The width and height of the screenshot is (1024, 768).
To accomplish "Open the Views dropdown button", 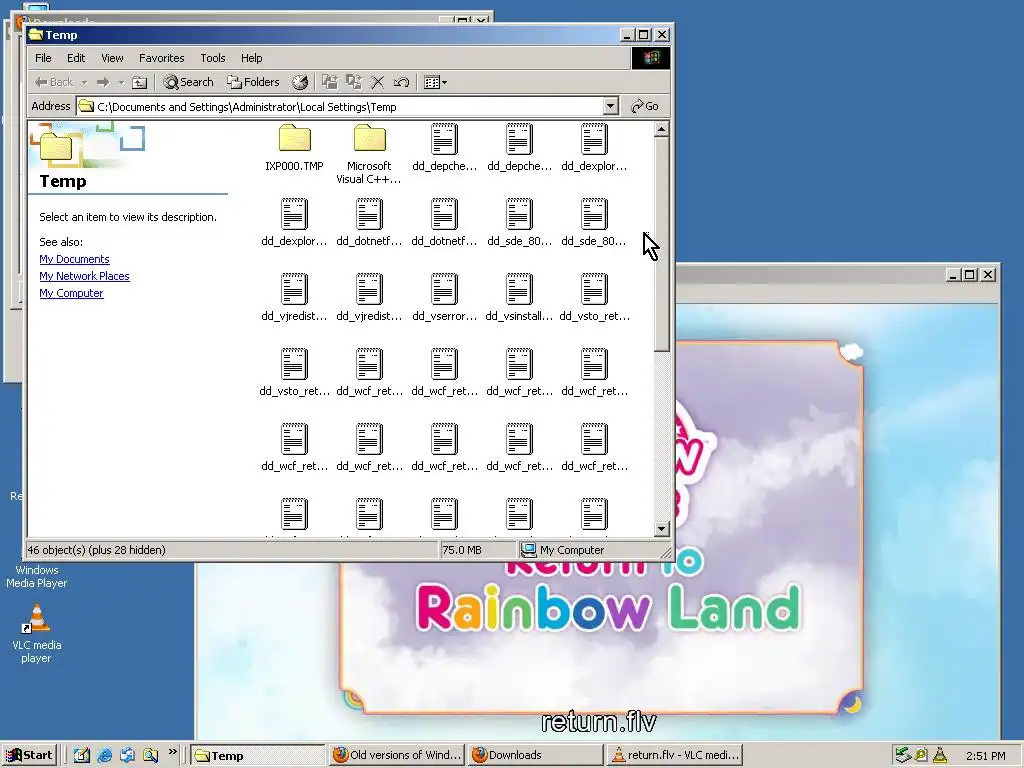I will (436, 82).
